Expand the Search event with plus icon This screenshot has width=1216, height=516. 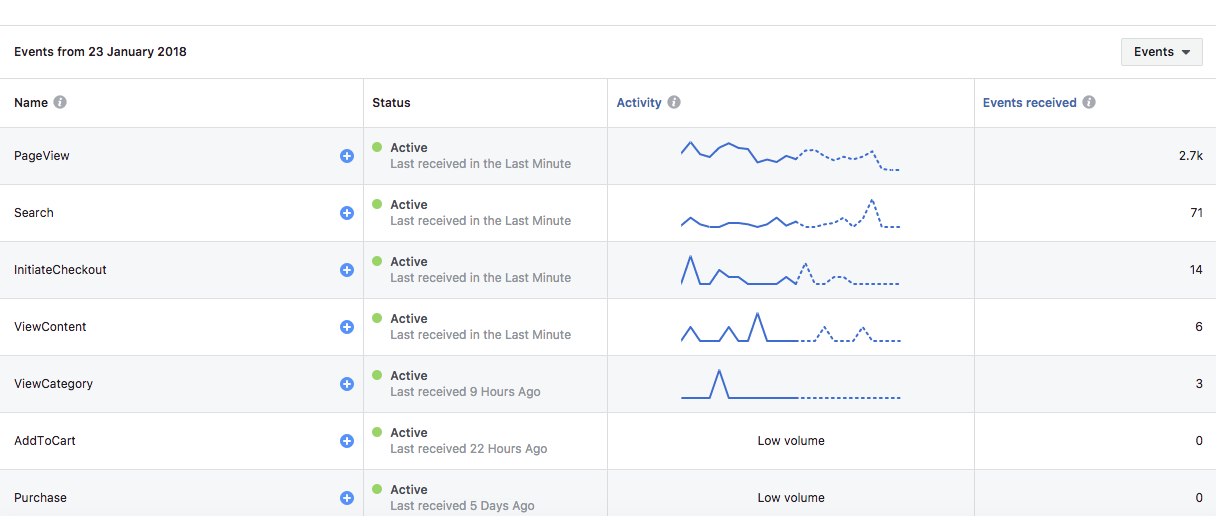pyautogui.click(x=347, y=213)
